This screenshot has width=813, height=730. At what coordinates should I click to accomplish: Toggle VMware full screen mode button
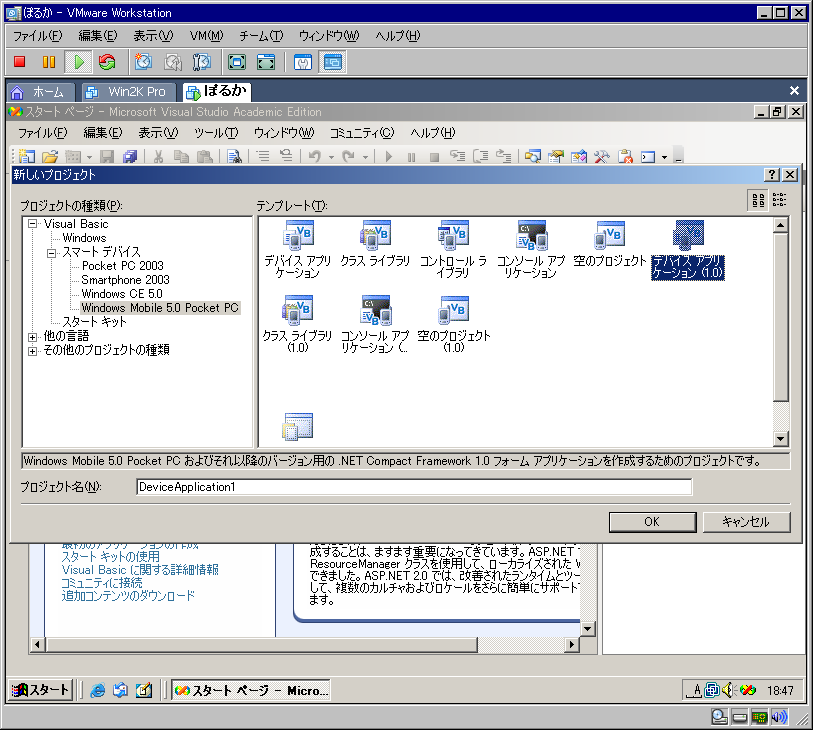coord(237,62)
